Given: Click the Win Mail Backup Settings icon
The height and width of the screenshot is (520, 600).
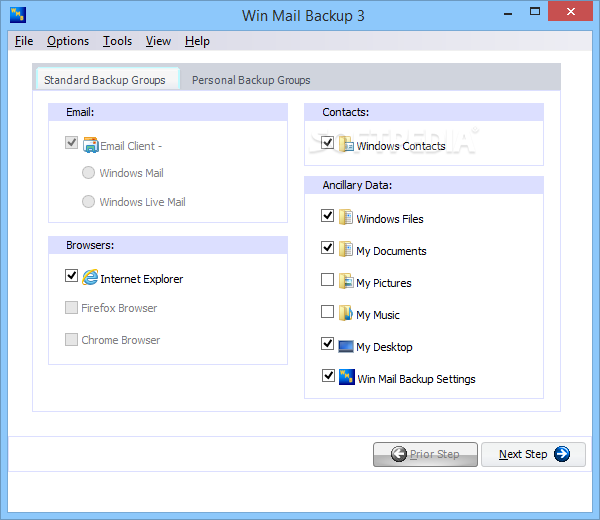Looking at the screenshot, I should [x=347, y=377].
